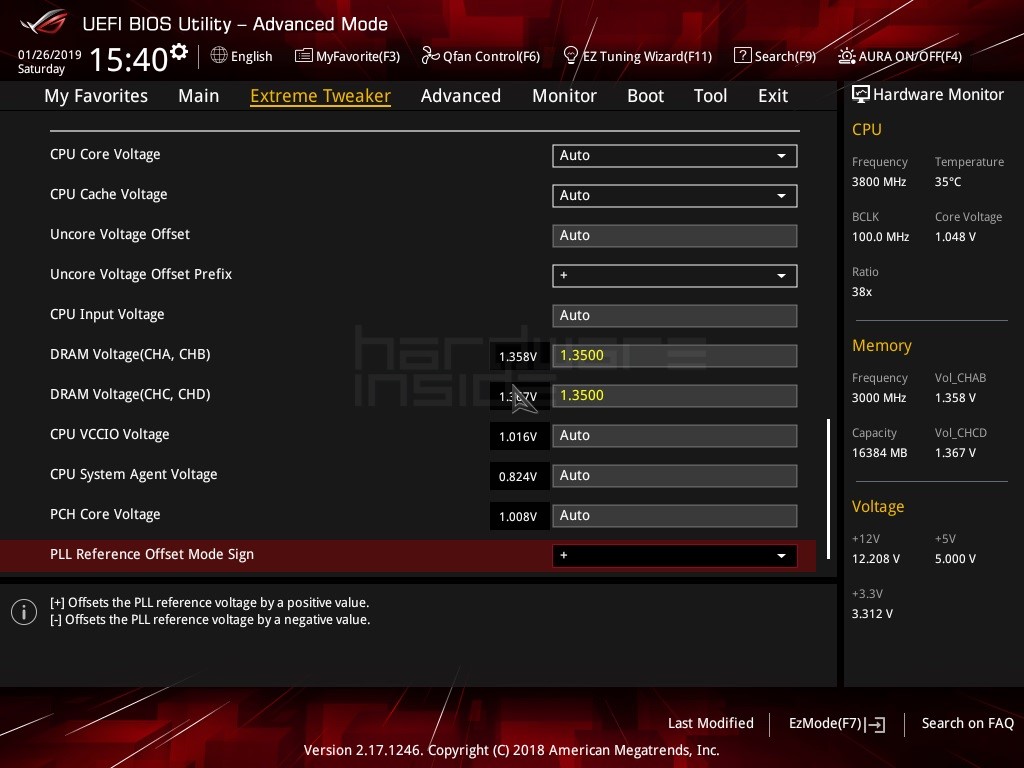Click the 1.358V DRAM reading

click(x=519, y=357)
